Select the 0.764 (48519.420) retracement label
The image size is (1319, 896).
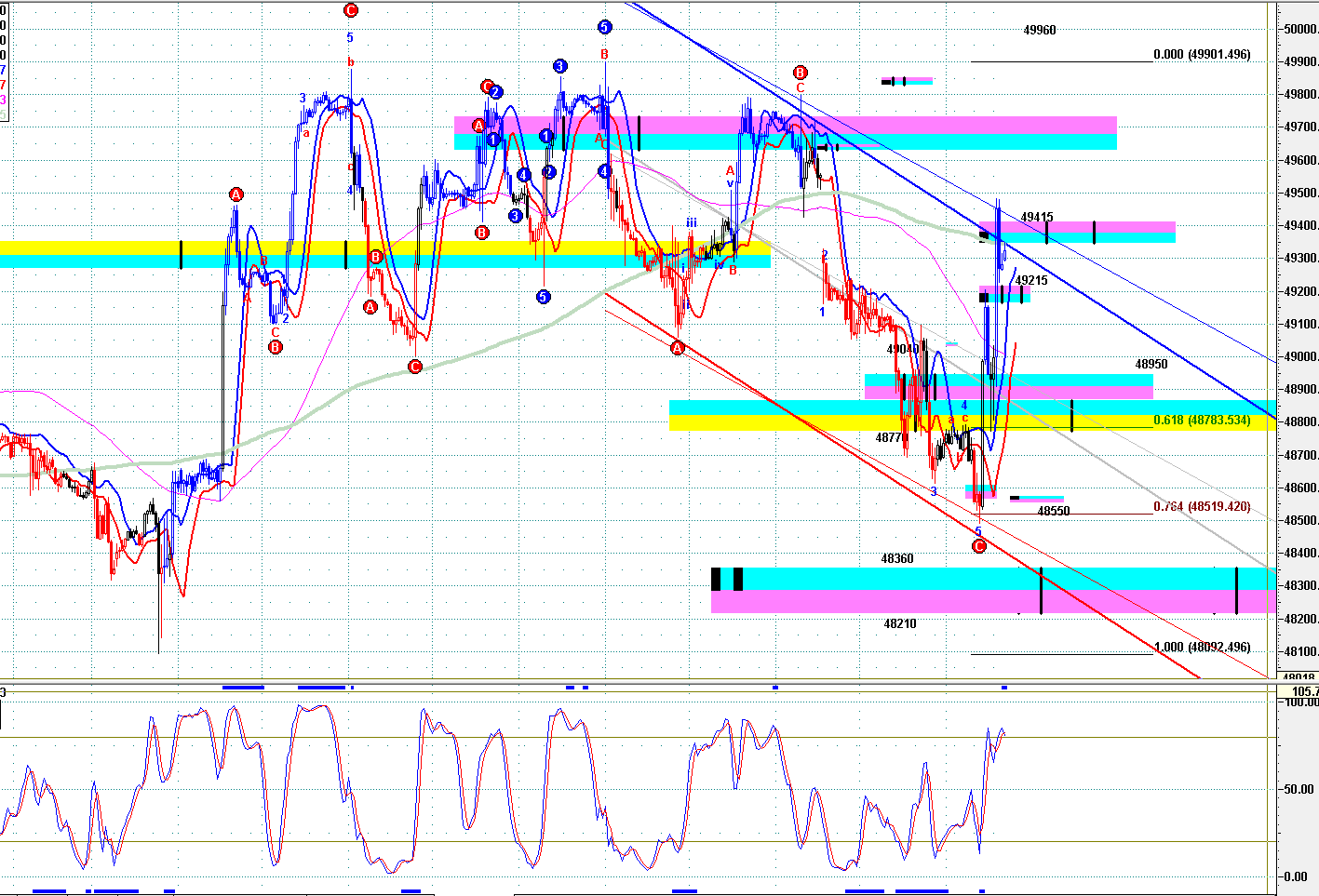tap(1202, 507)
